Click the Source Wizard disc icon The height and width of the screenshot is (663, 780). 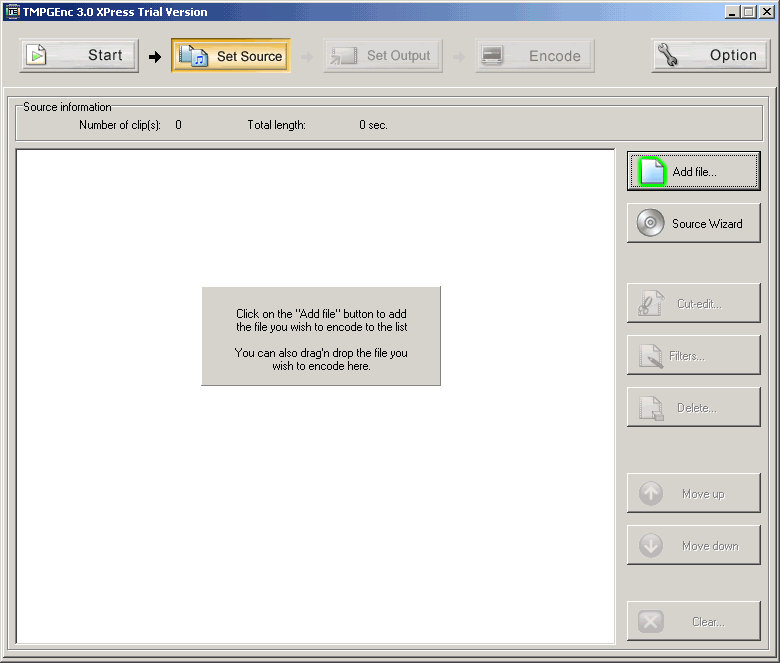(x=651, y=224)
